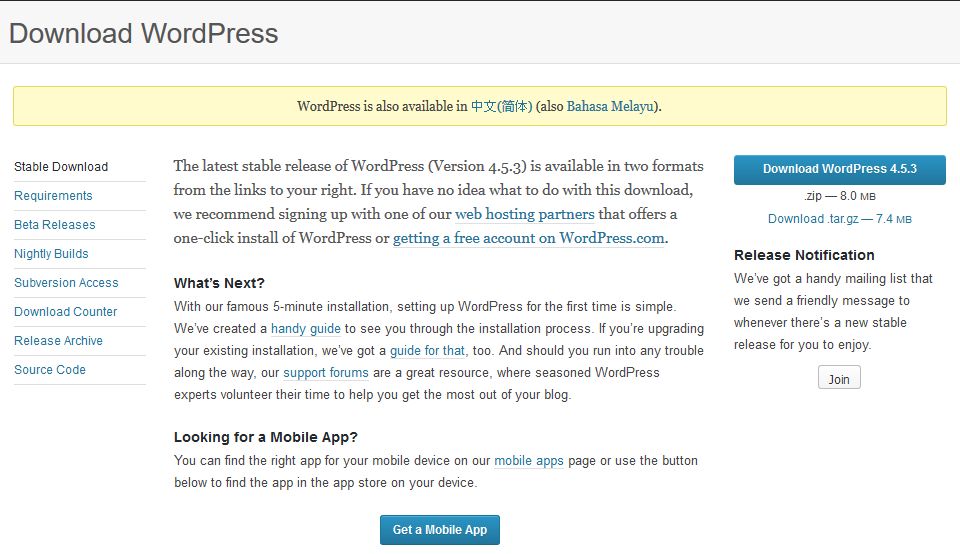Follow the web hosting partners link
Image resolution: width=960 pixels, height=554 pixels.
click(525, 214)
